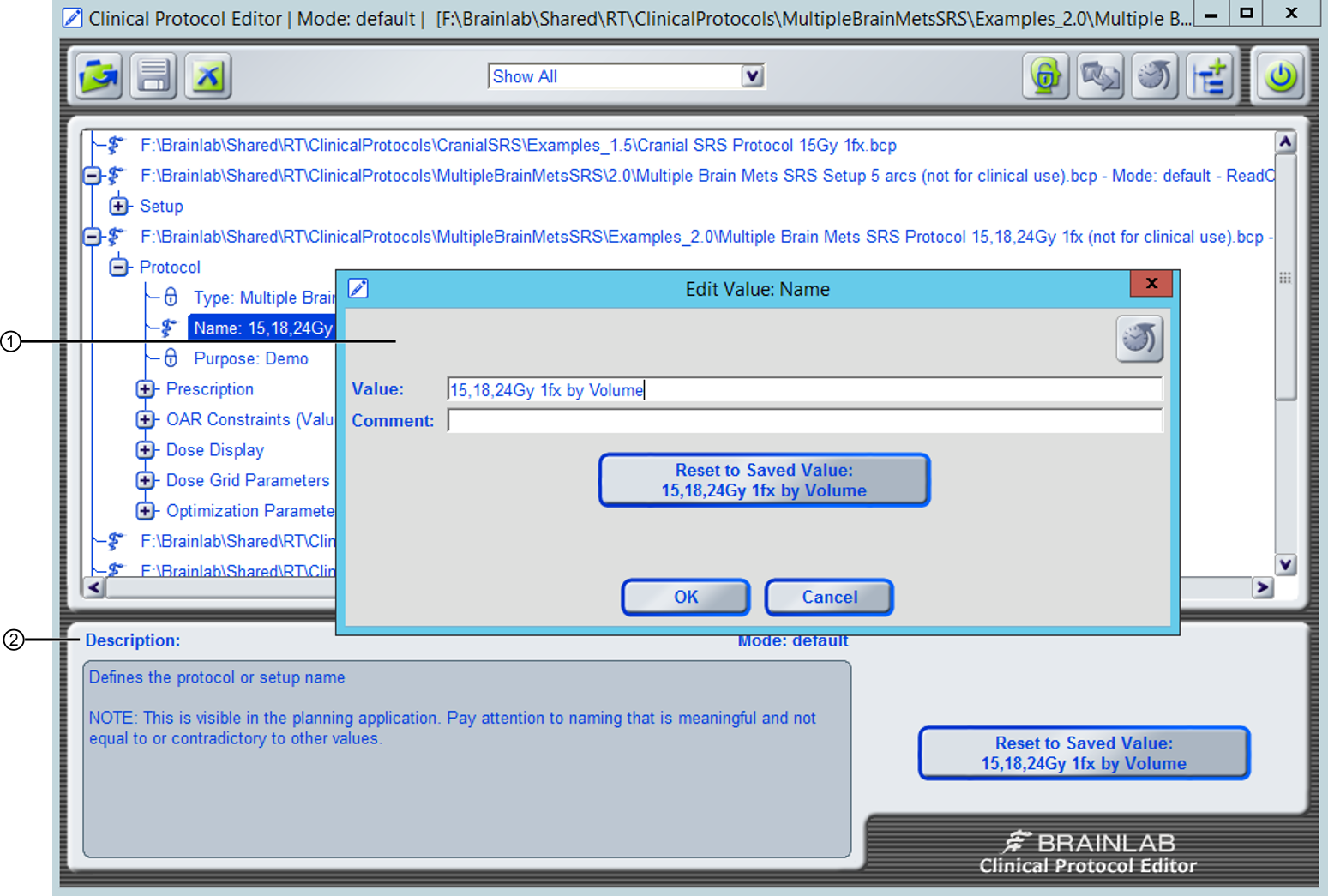Close the Edit Value: Name dialog

point(1151,283)
